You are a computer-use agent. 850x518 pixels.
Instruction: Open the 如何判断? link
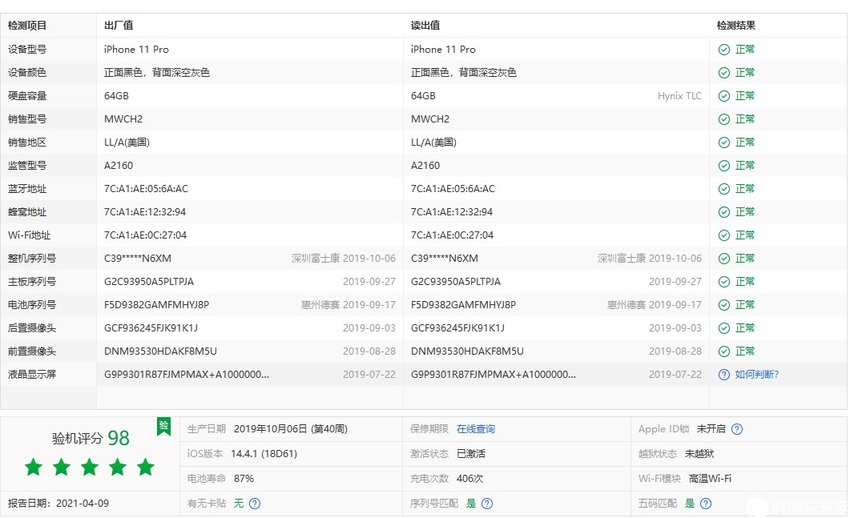[757, 374]
